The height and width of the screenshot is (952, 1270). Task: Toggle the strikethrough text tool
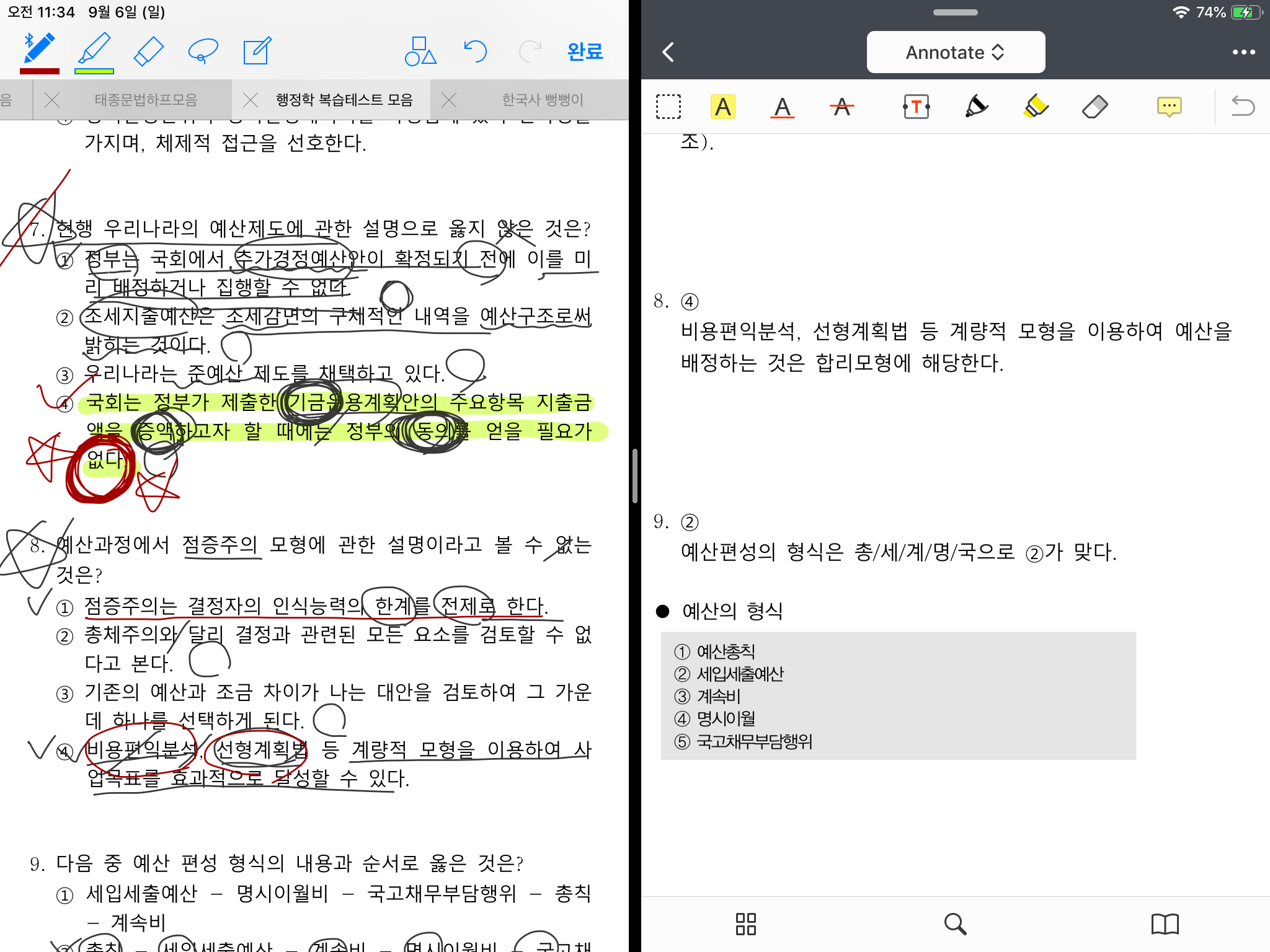841,107
